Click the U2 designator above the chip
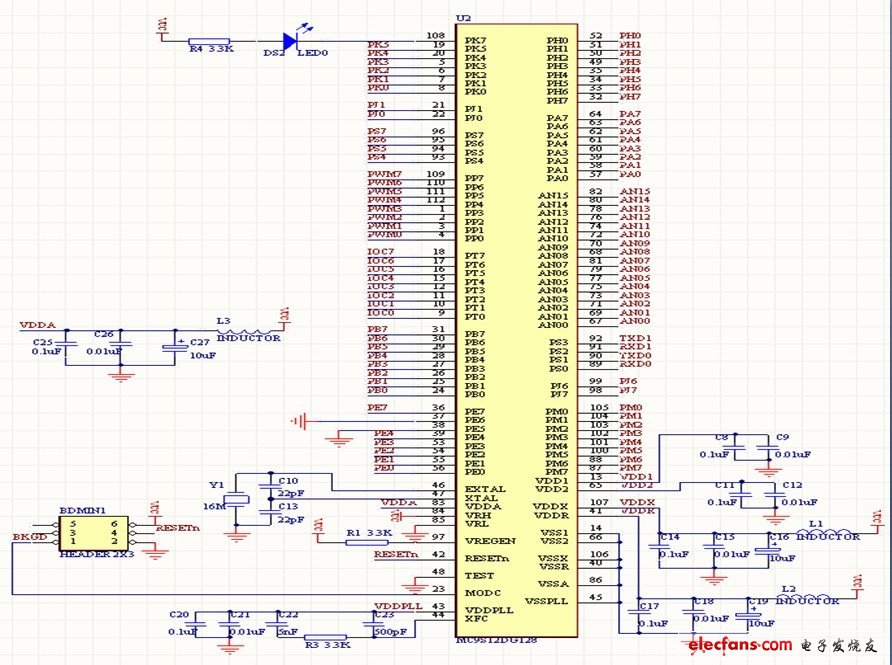This screenshot has width=892, height=665. click(x=462, y=18)
